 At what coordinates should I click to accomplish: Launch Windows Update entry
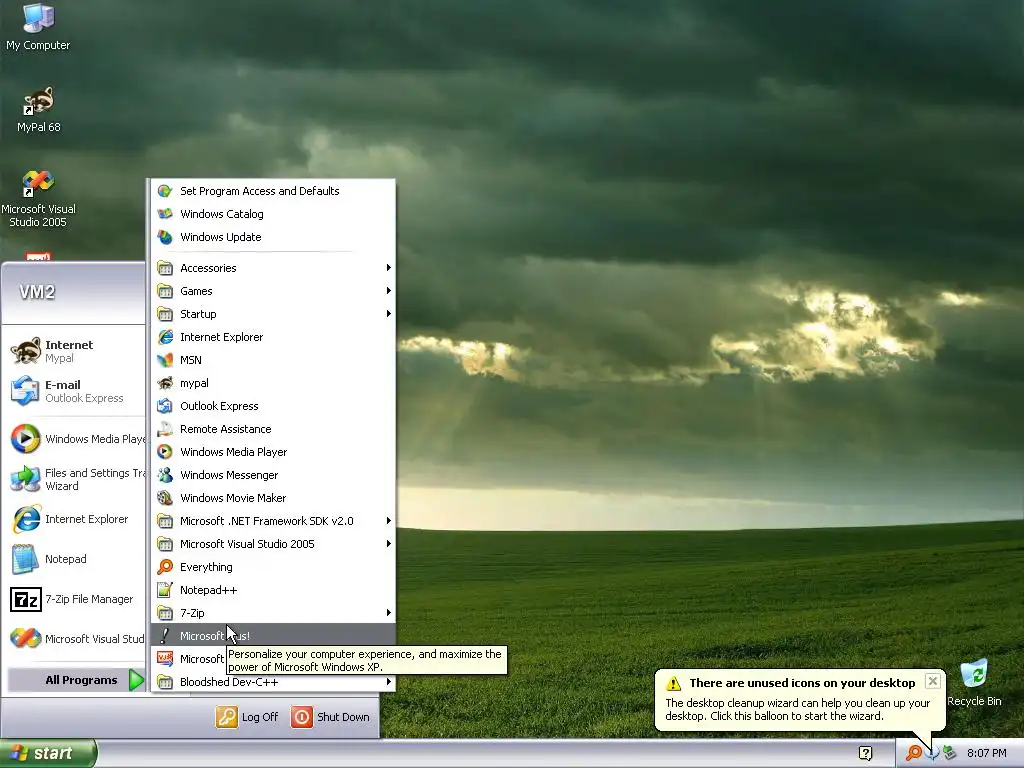273,236
